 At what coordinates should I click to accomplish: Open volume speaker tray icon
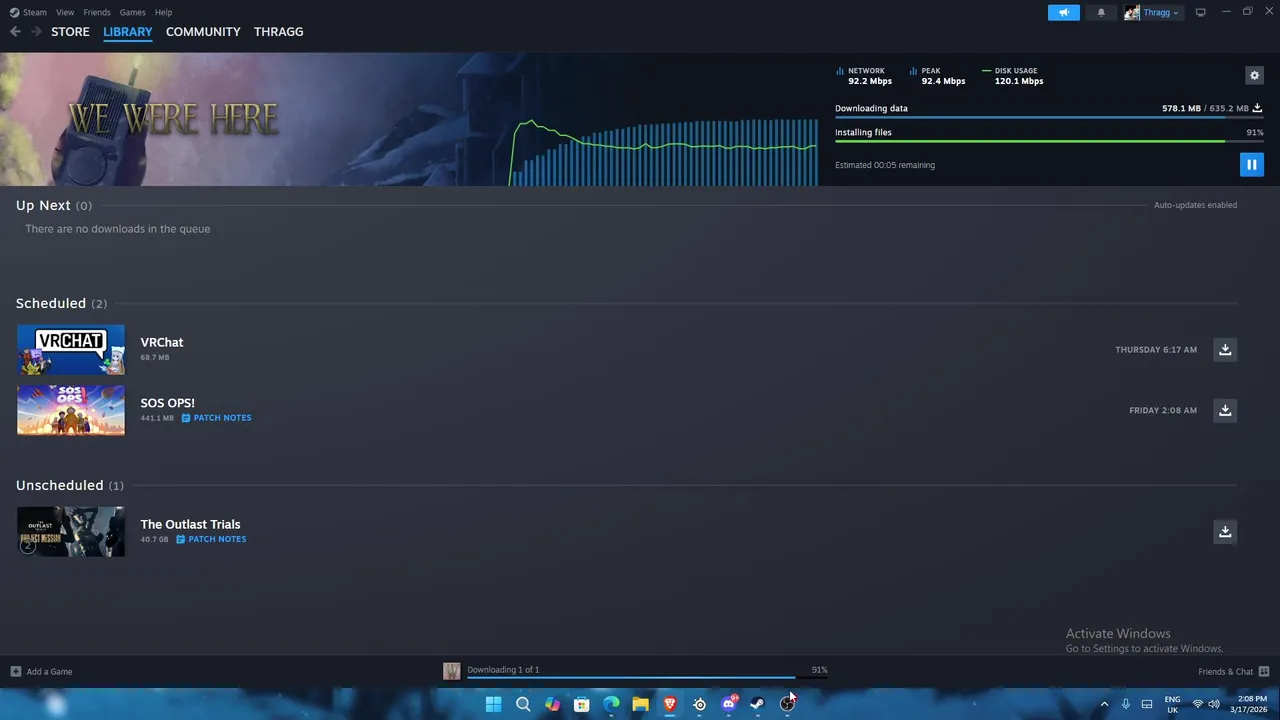point(1214,704)
